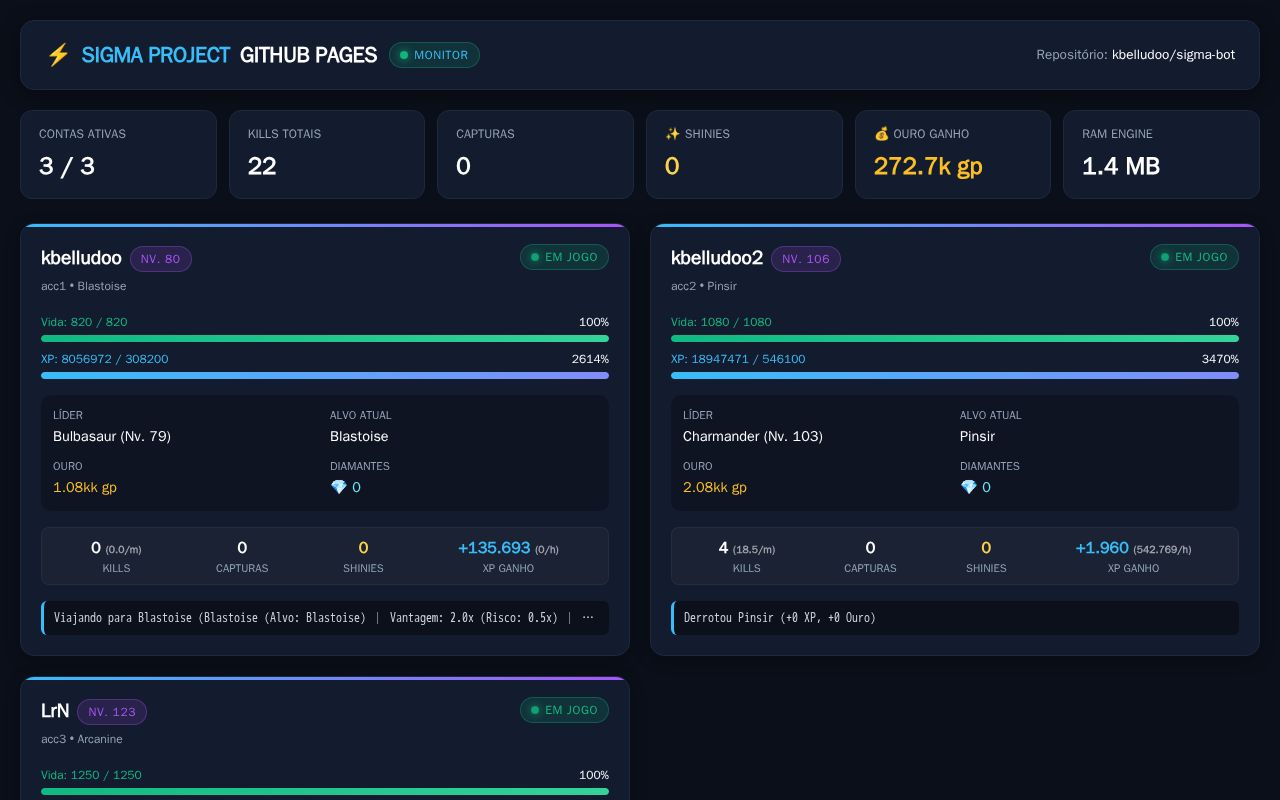Screen dimensions: 1280x800
Task: Click the SIGMA PROJECT title
Action: click(x=155, y=55)
